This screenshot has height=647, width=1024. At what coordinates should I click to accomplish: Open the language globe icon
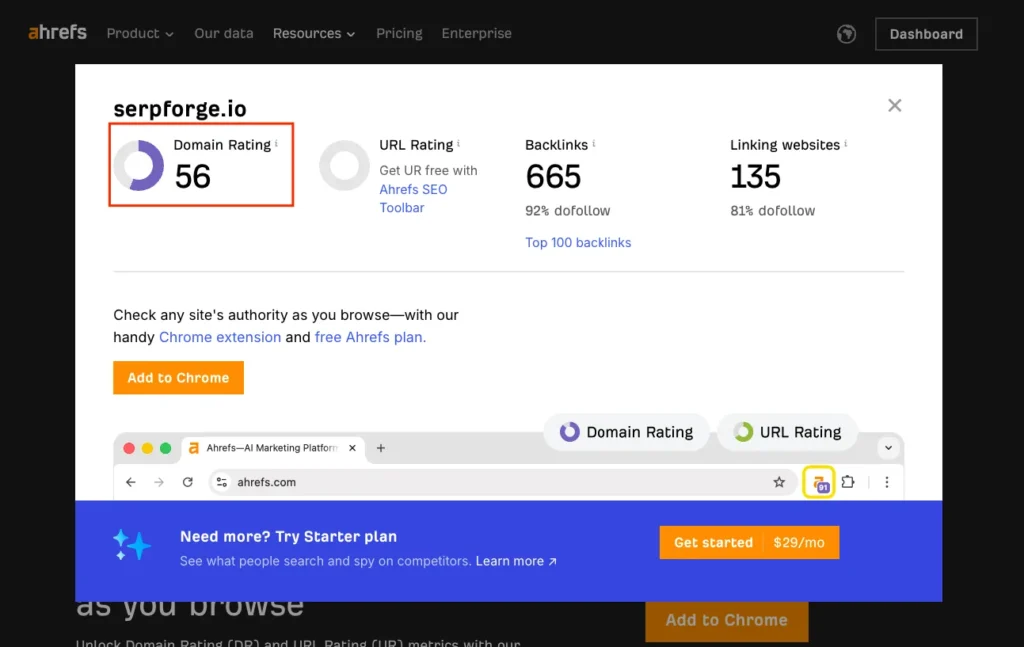point(846,33)
